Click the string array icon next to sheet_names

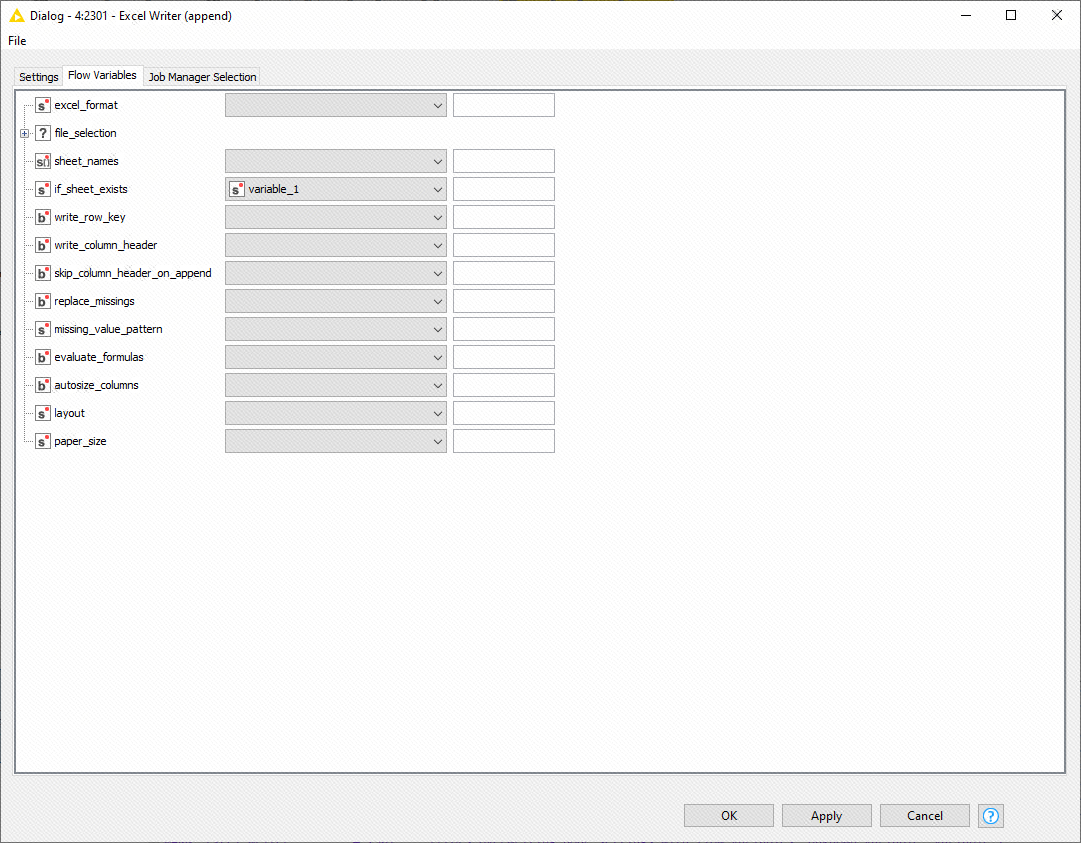42,160
